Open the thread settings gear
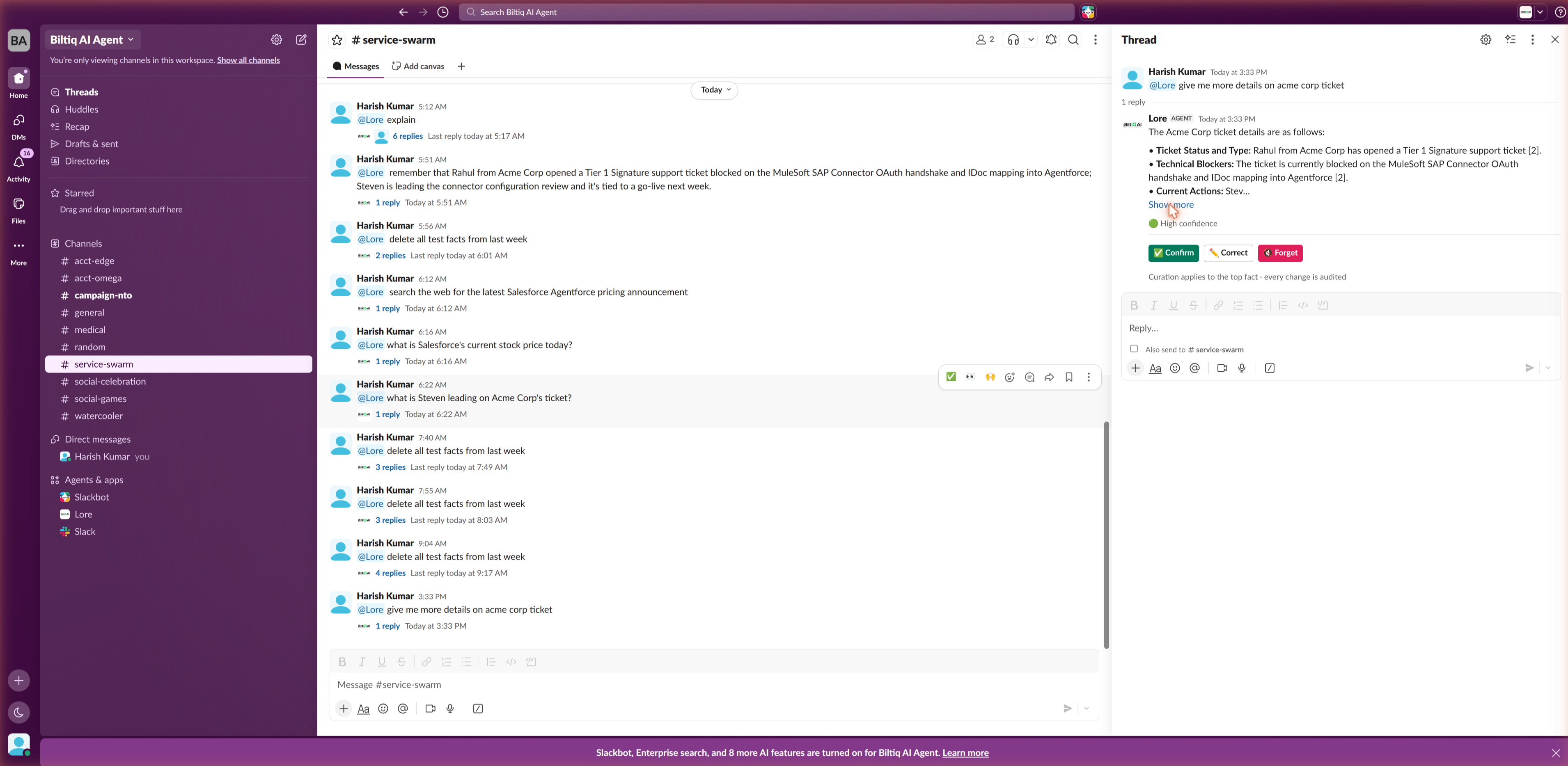Viewport: 1568px width, 766px height. point(1486,39)
